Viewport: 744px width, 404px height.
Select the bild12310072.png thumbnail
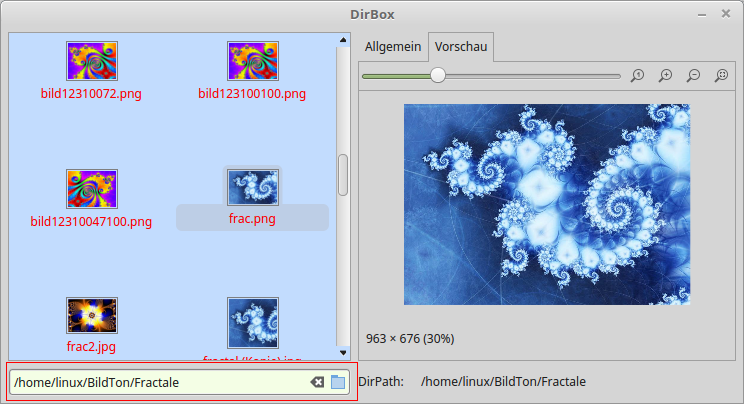point(92,61)
